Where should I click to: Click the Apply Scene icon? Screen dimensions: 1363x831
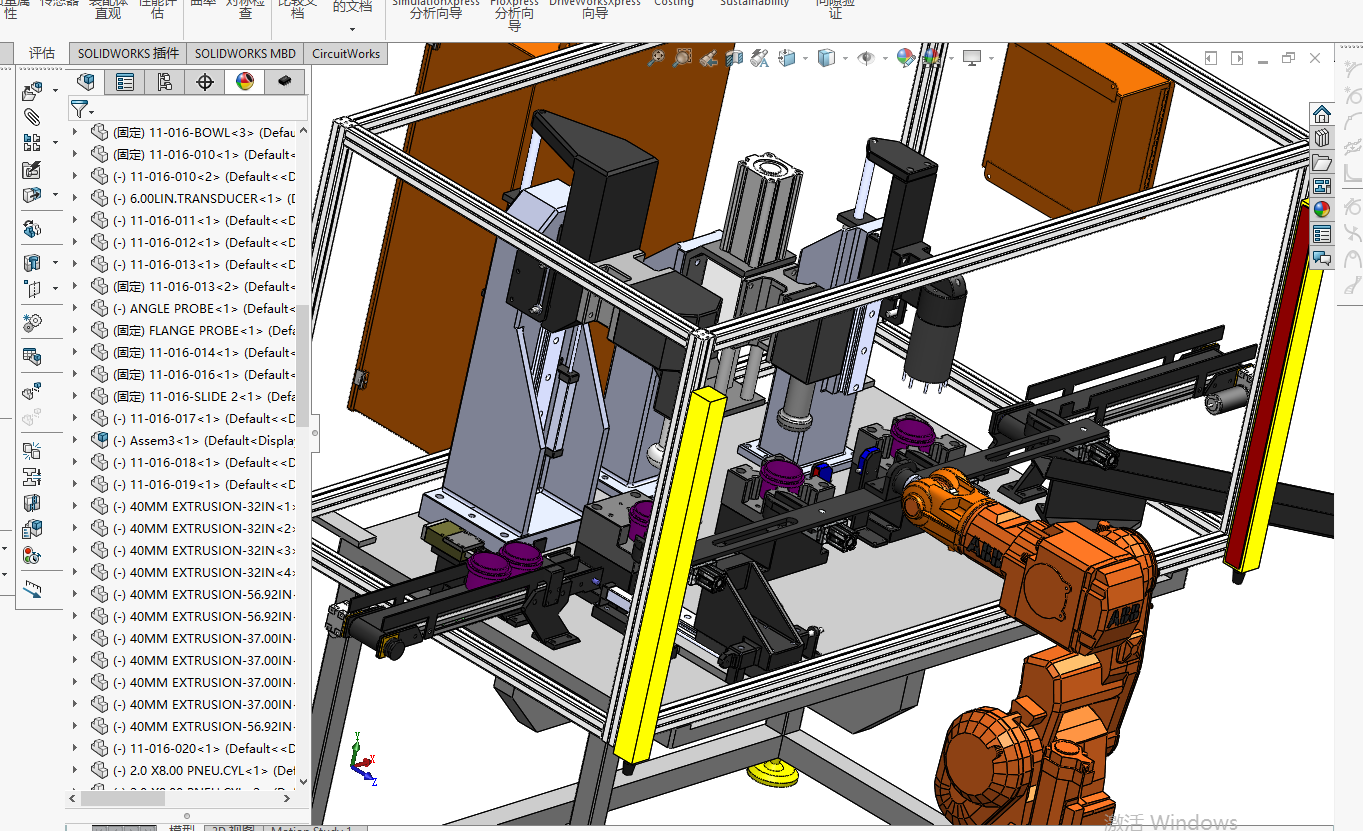tap(931, 58)
